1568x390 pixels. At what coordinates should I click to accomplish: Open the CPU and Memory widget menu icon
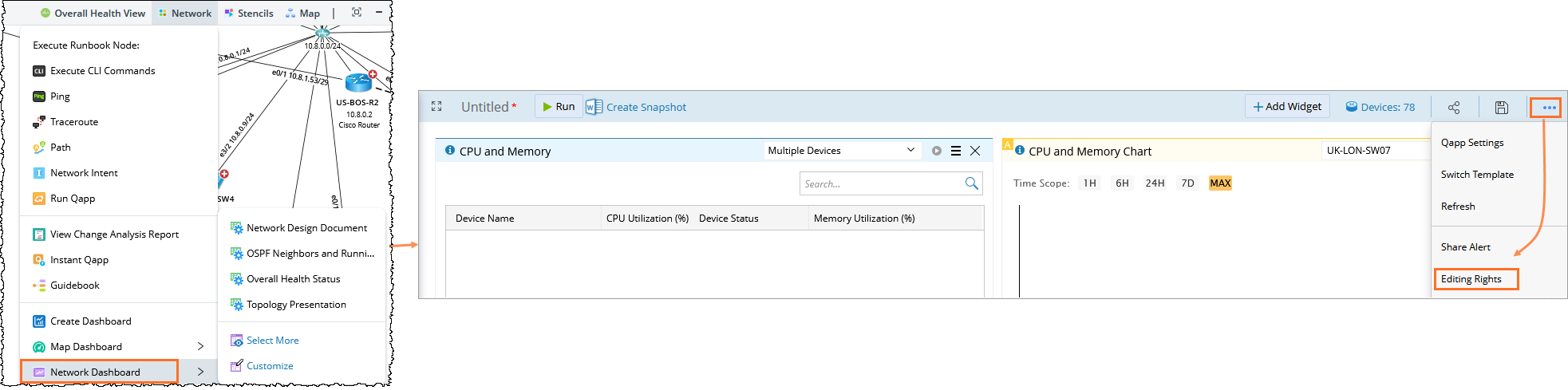coord(956,151)
